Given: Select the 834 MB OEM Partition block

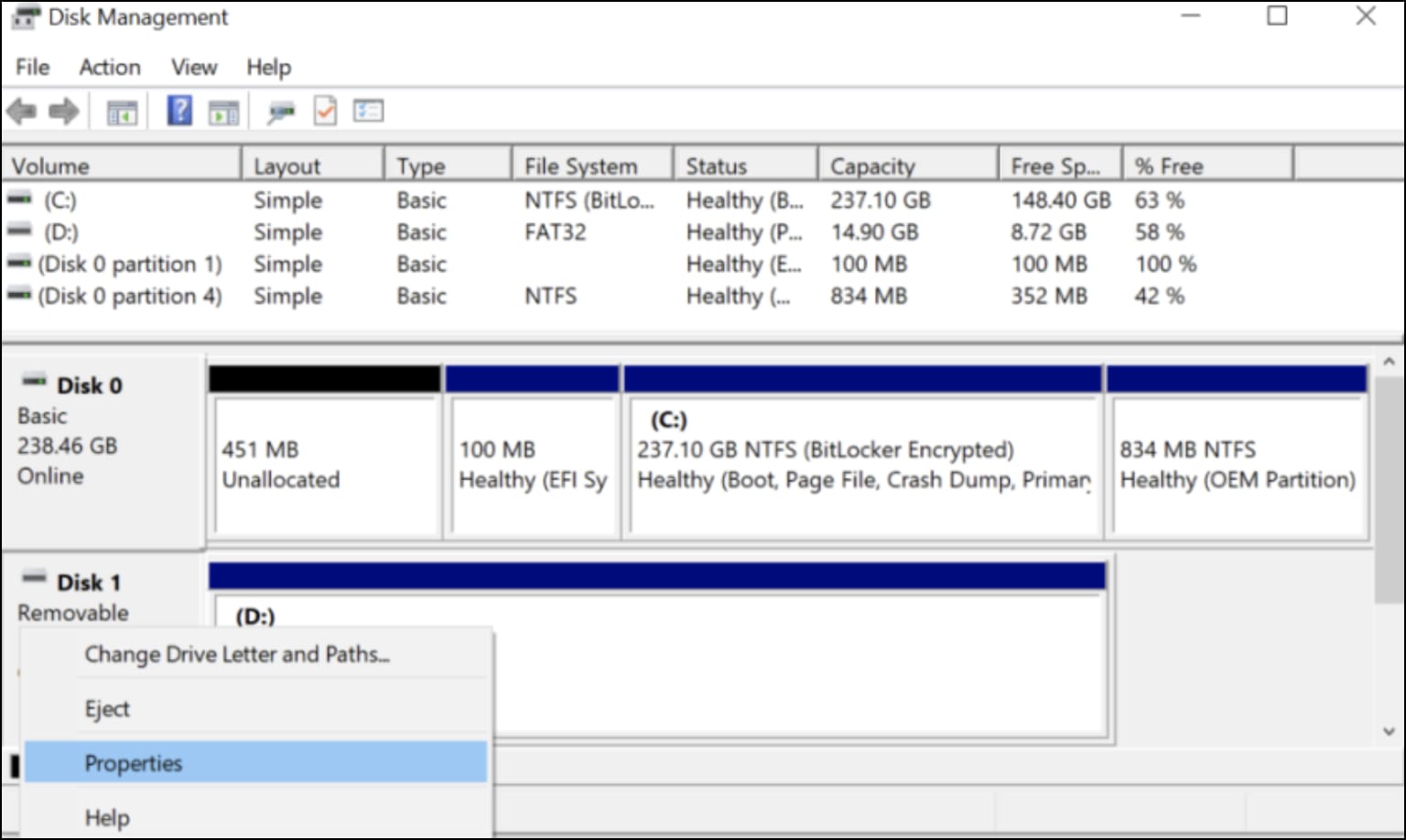Looking at the screenshot, I should (x=1237, y=464).
